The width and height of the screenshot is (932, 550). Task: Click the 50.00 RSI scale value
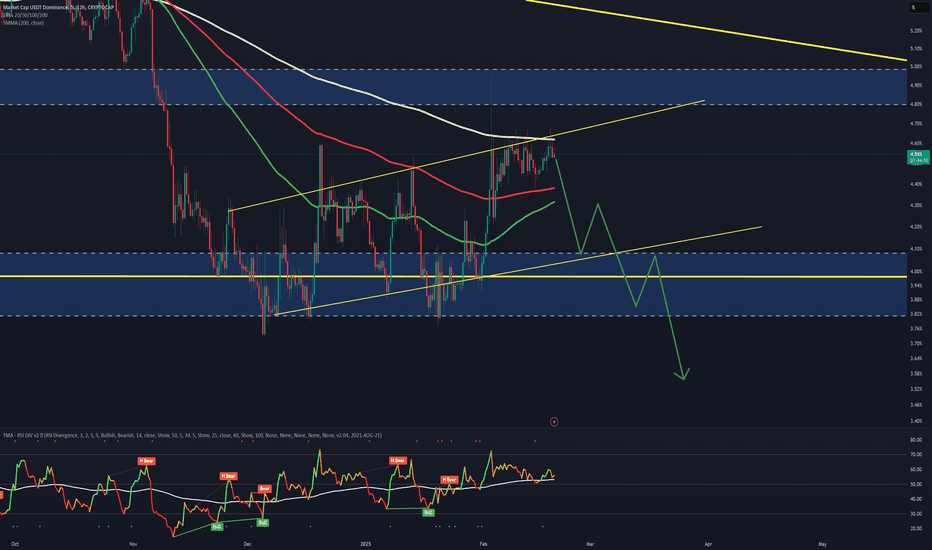coord(916,484)
